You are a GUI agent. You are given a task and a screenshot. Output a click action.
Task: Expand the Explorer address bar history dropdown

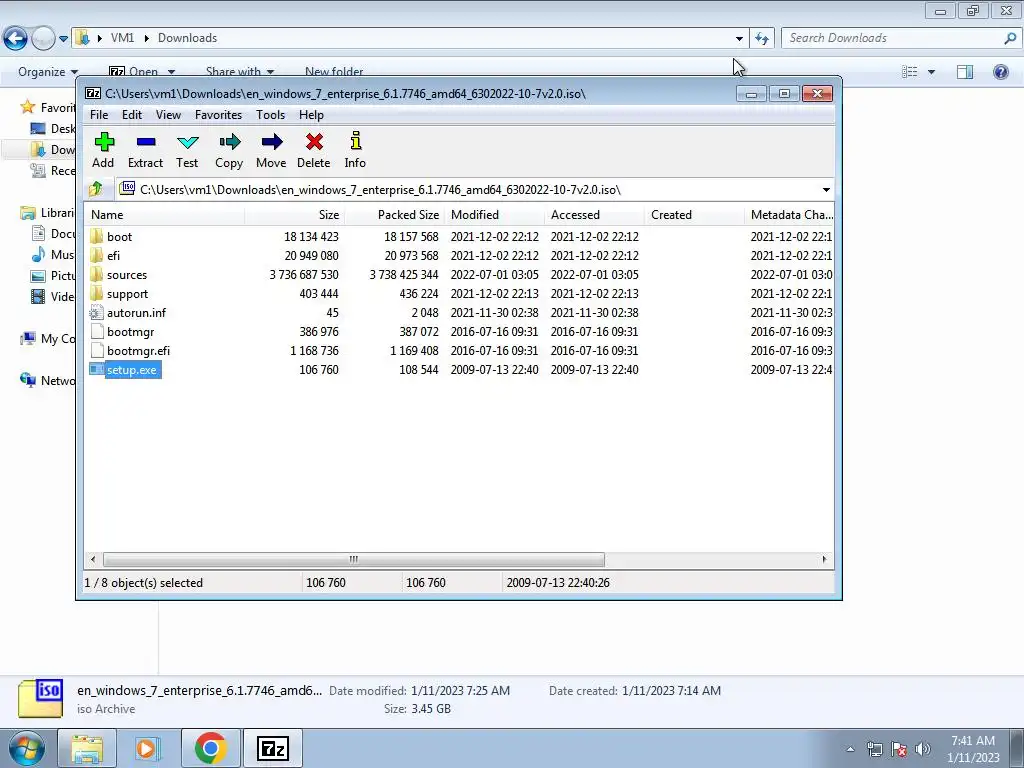pos(739,39)
